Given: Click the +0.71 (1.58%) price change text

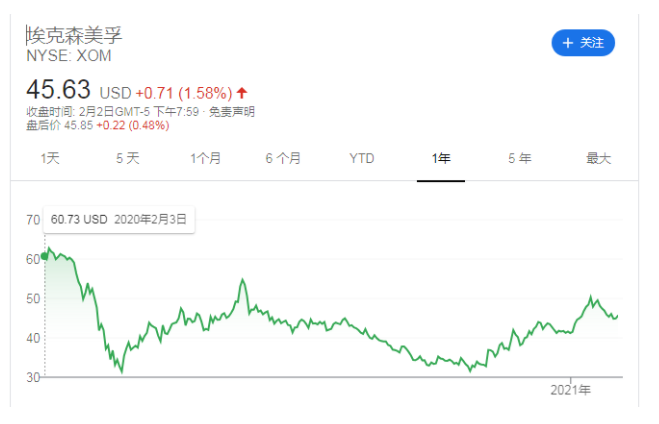Looking at the screenshot, I should pos(184,92).
